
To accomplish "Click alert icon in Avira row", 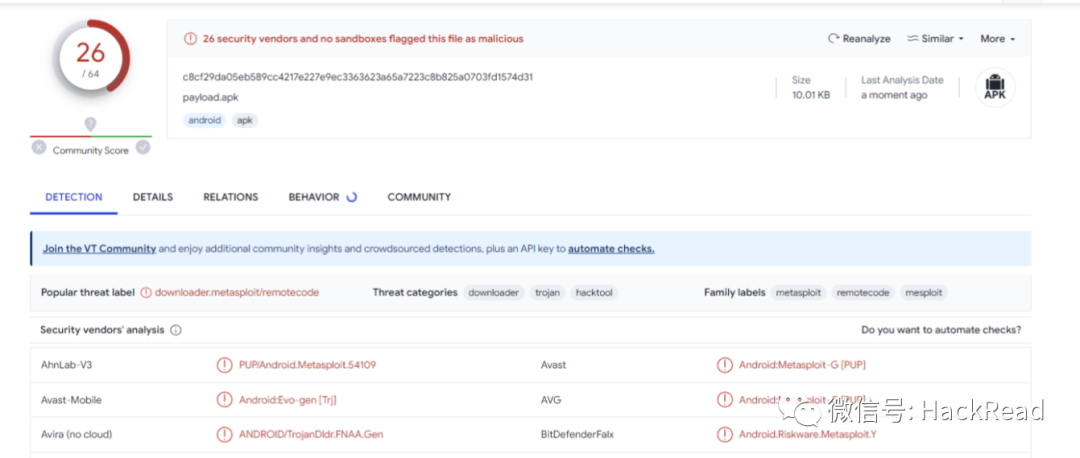I will pyautogui.click(x=225, y=435).
